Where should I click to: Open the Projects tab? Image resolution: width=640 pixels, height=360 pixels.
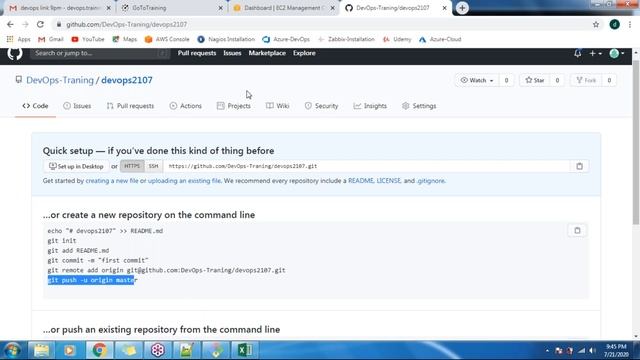click(234, 106)
